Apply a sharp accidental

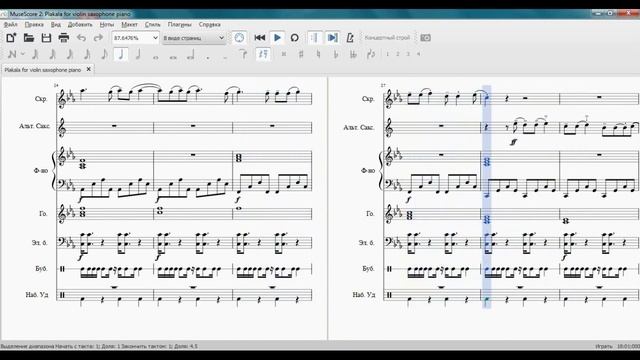pos(301,54)
